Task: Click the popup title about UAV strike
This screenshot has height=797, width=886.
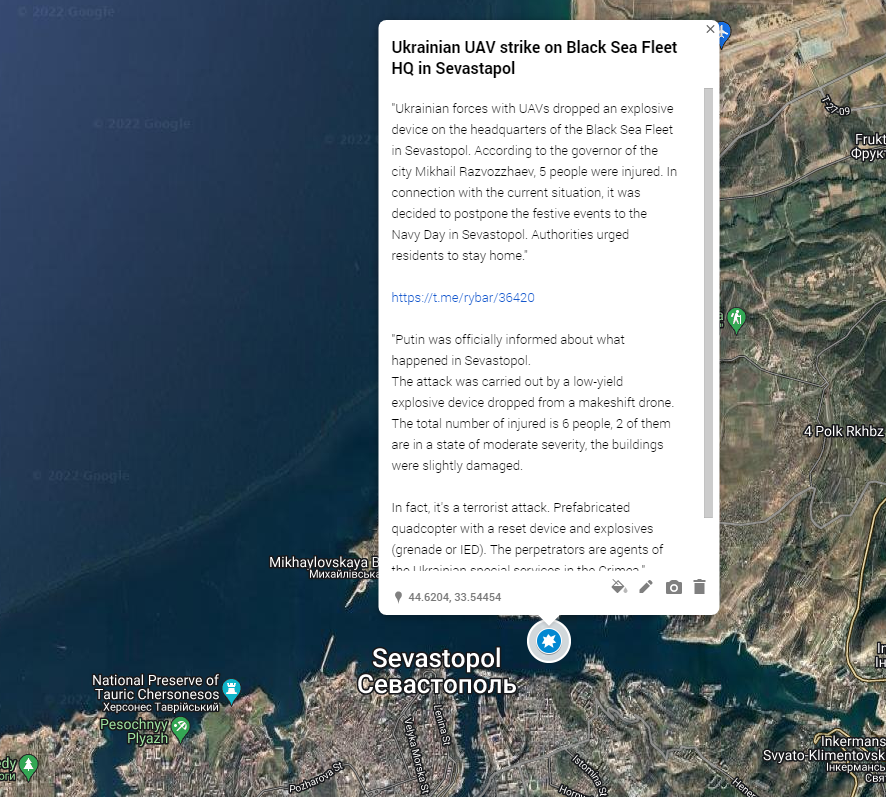Action: click(x=534, y=58)
